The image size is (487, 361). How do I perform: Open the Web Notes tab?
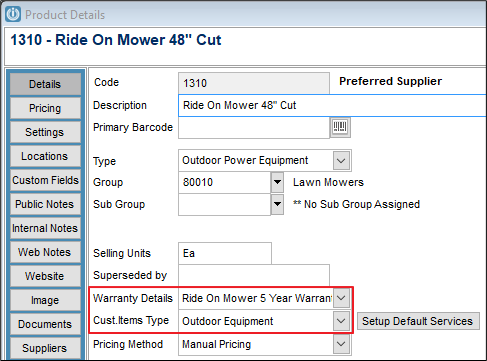click(x=45, y=252)
